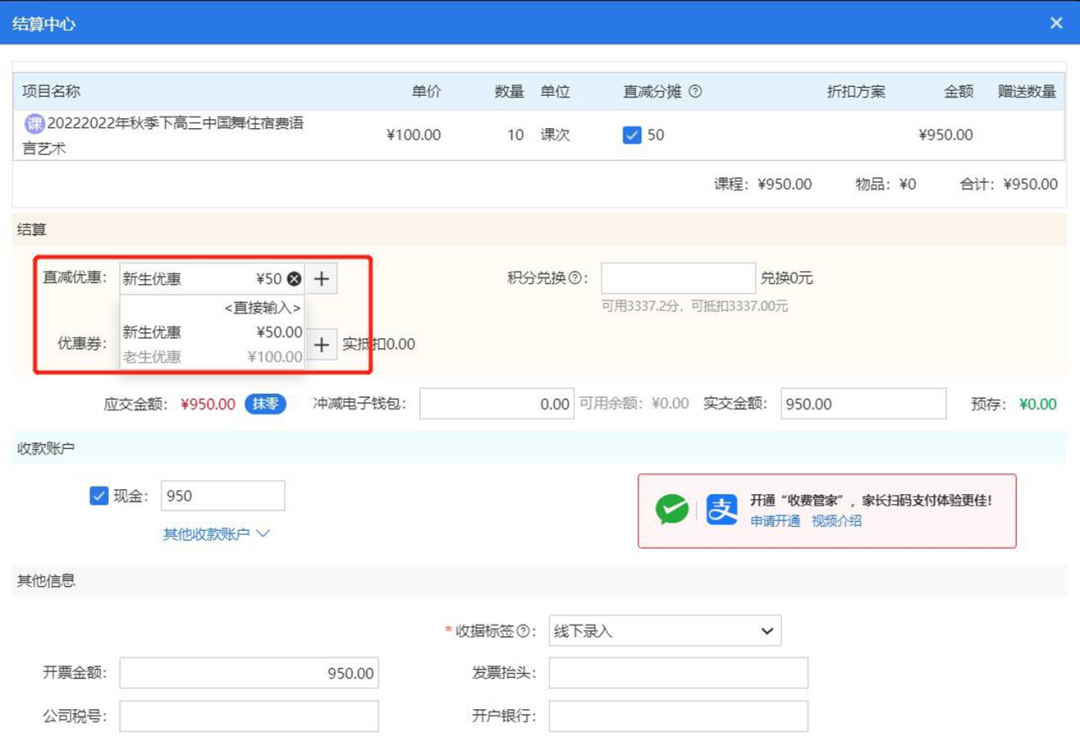Click the Alipay blue icon
The width and height of the screenshot is (1080, 737).
pos(721,510)
